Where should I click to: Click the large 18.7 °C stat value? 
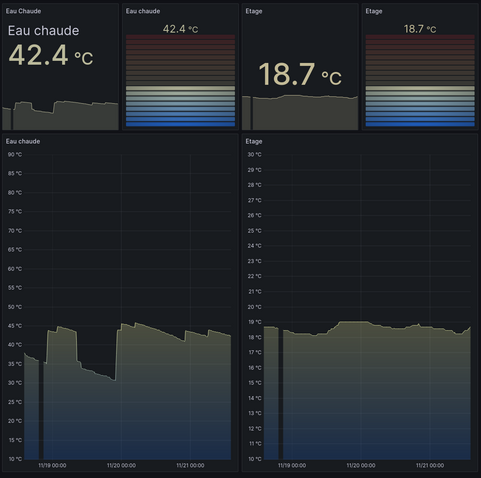coord(300,74)
